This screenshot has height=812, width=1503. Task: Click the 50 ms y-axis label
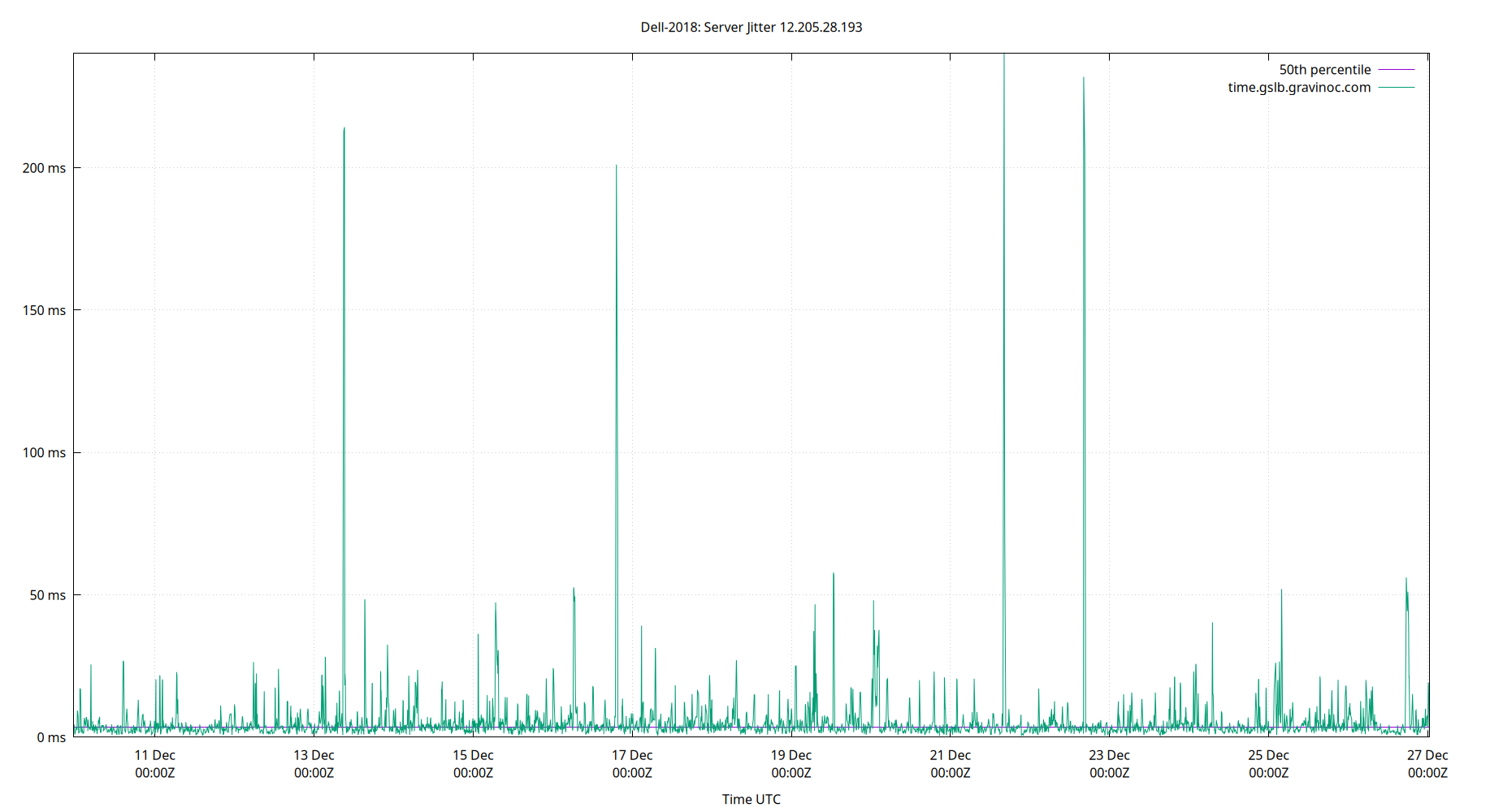46,595
